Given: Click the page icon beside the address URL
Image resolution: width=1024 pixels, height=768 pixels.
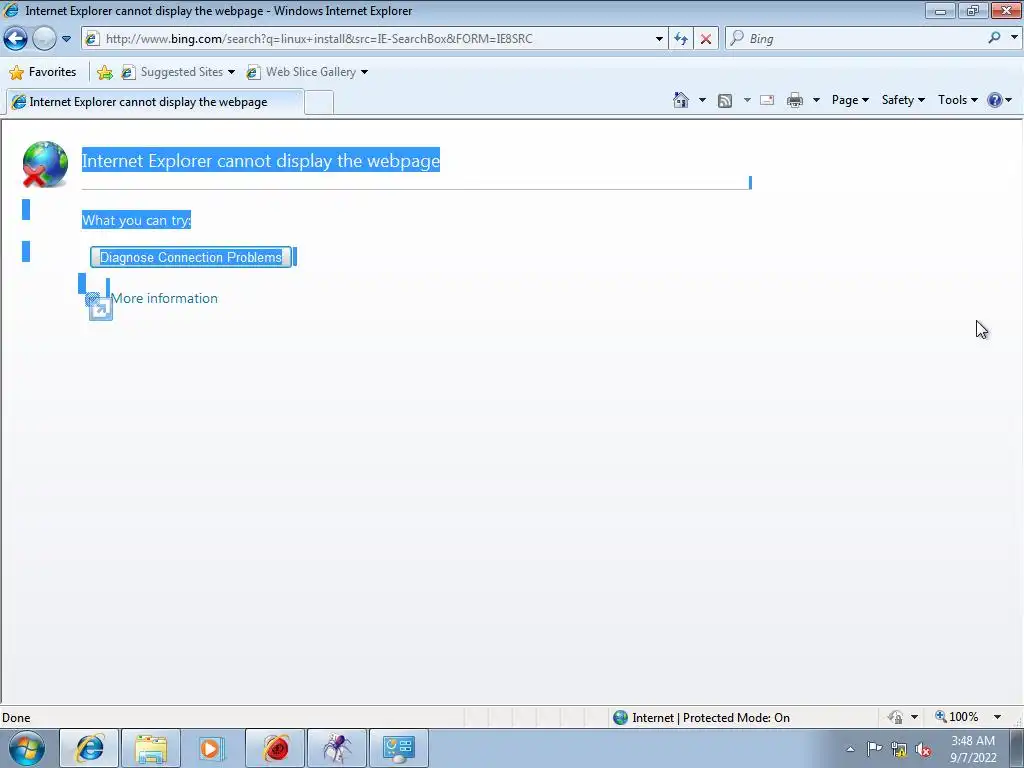Looking at the screenshot, I should tap(92, 39).
